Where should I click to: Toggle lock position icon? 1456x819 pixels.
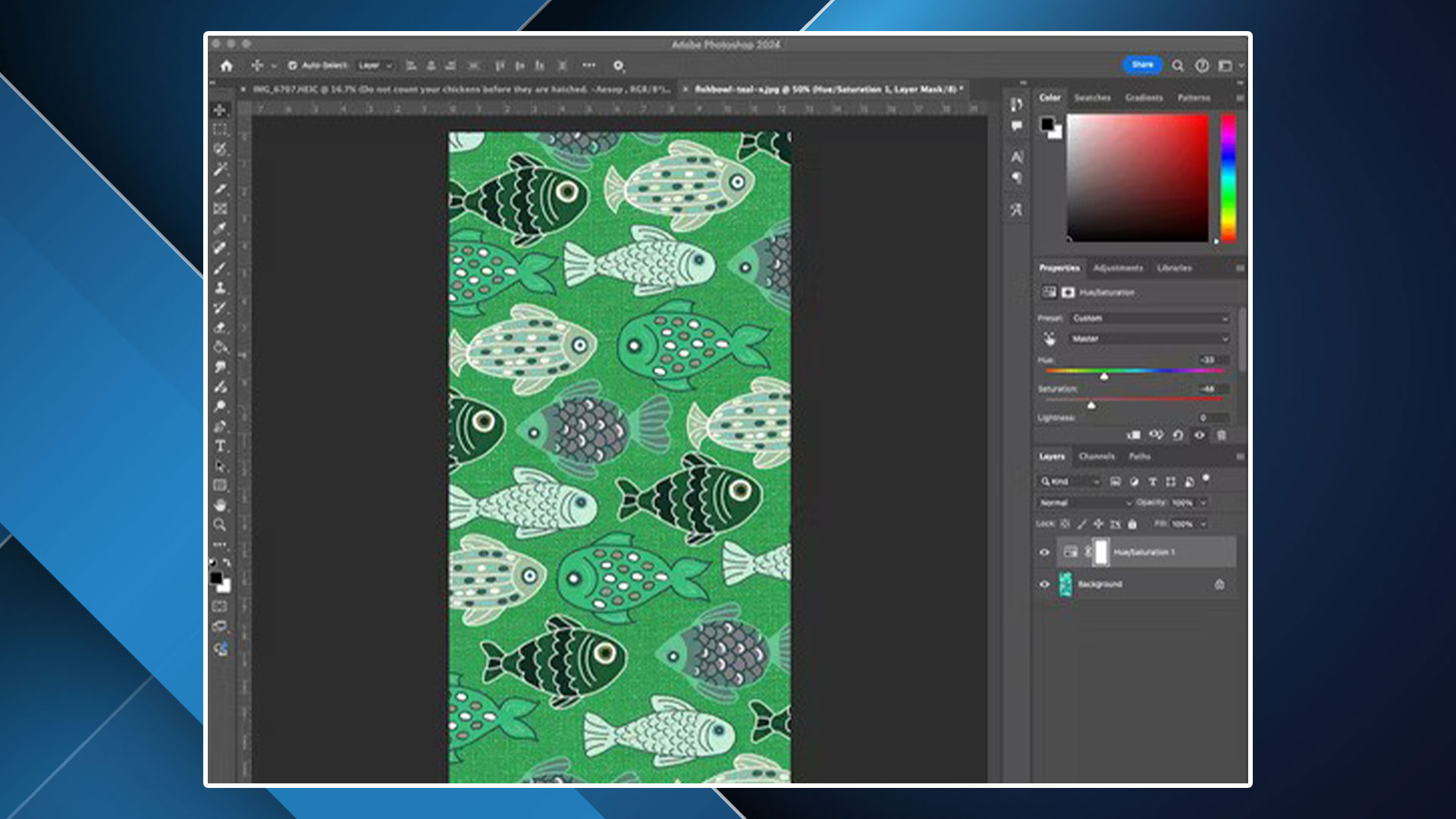(x=1098, y=524)
